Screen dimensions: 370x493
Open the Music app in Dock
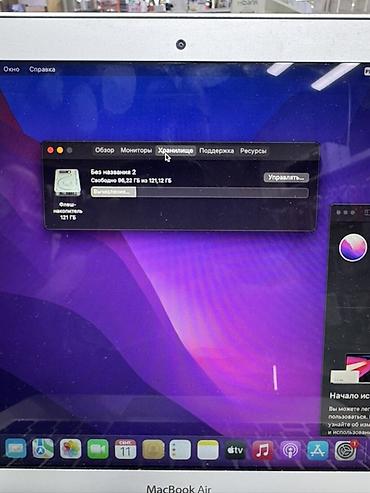click(x=262, y=450)
